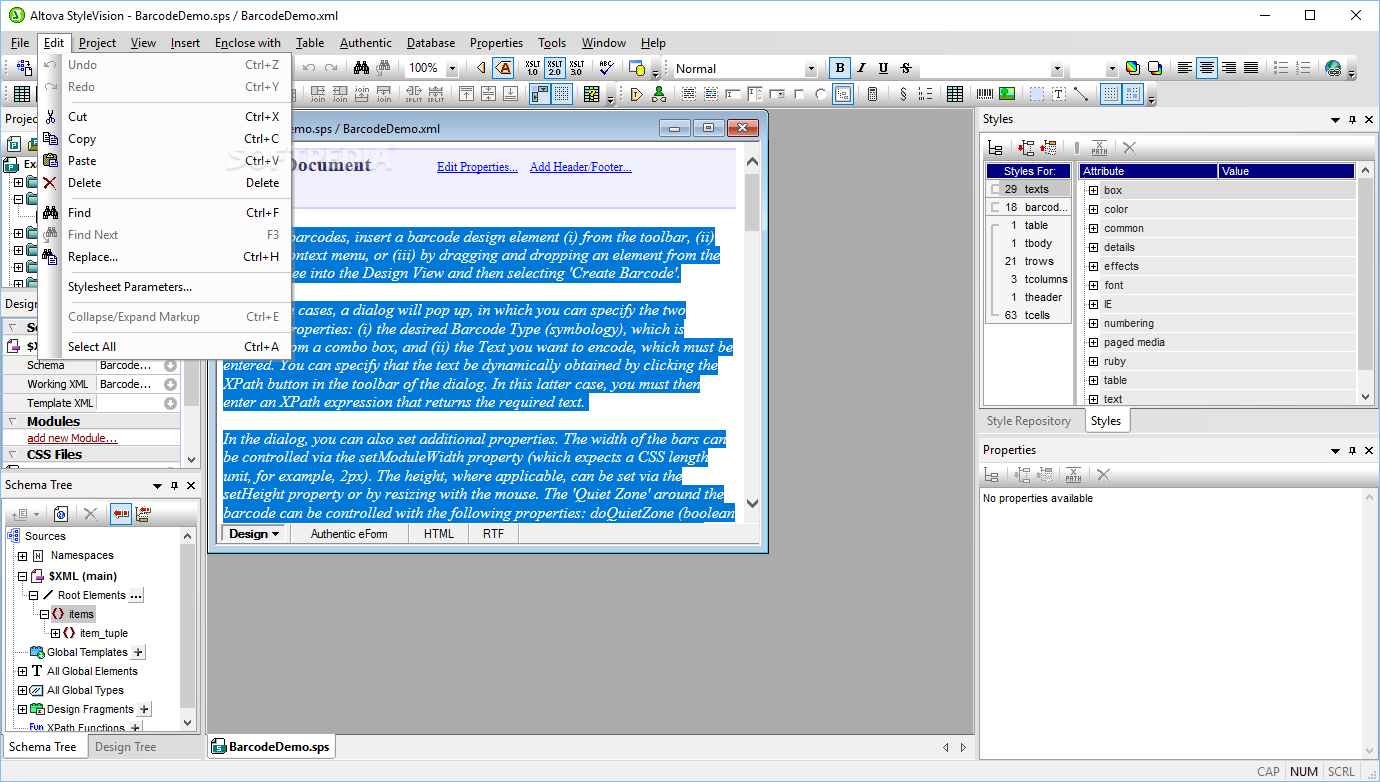Click the insert hyperlink globe icon
Screen dimensions: 1380x782
click(1333, 68)
